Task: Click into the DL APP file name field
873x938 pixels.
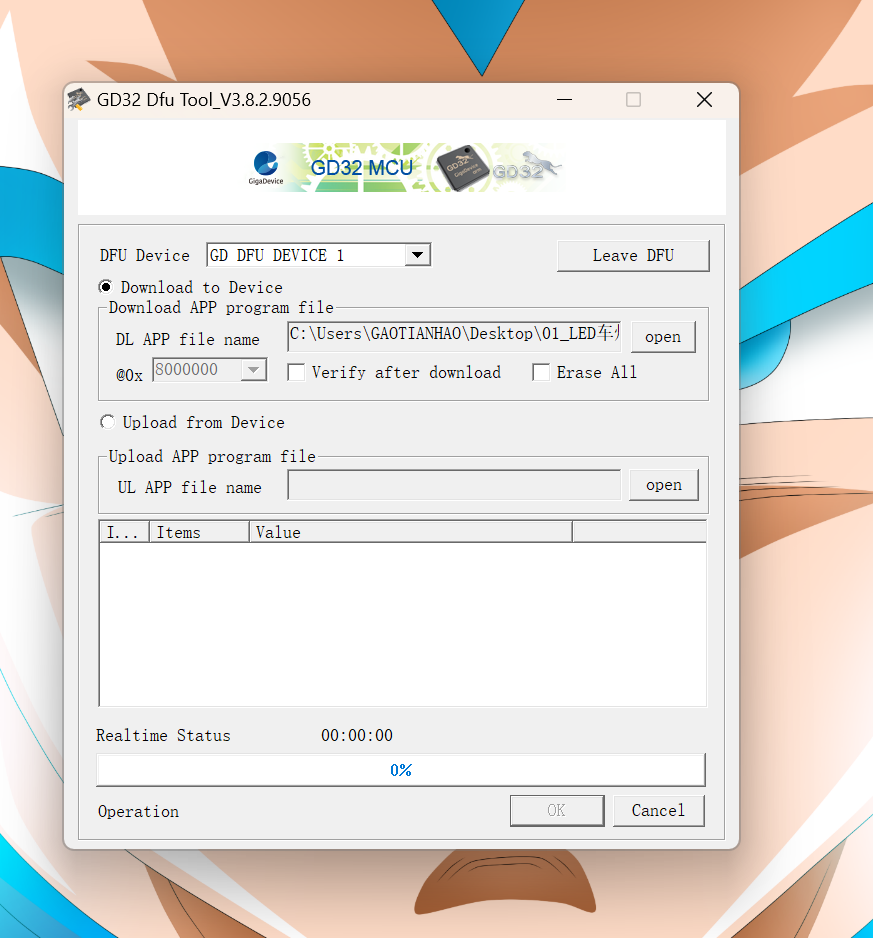Action: click(454, 336)
